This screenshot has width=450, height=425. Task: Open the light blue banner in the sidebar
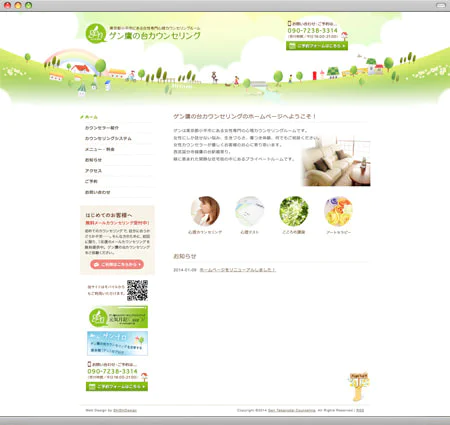(118, 343)
